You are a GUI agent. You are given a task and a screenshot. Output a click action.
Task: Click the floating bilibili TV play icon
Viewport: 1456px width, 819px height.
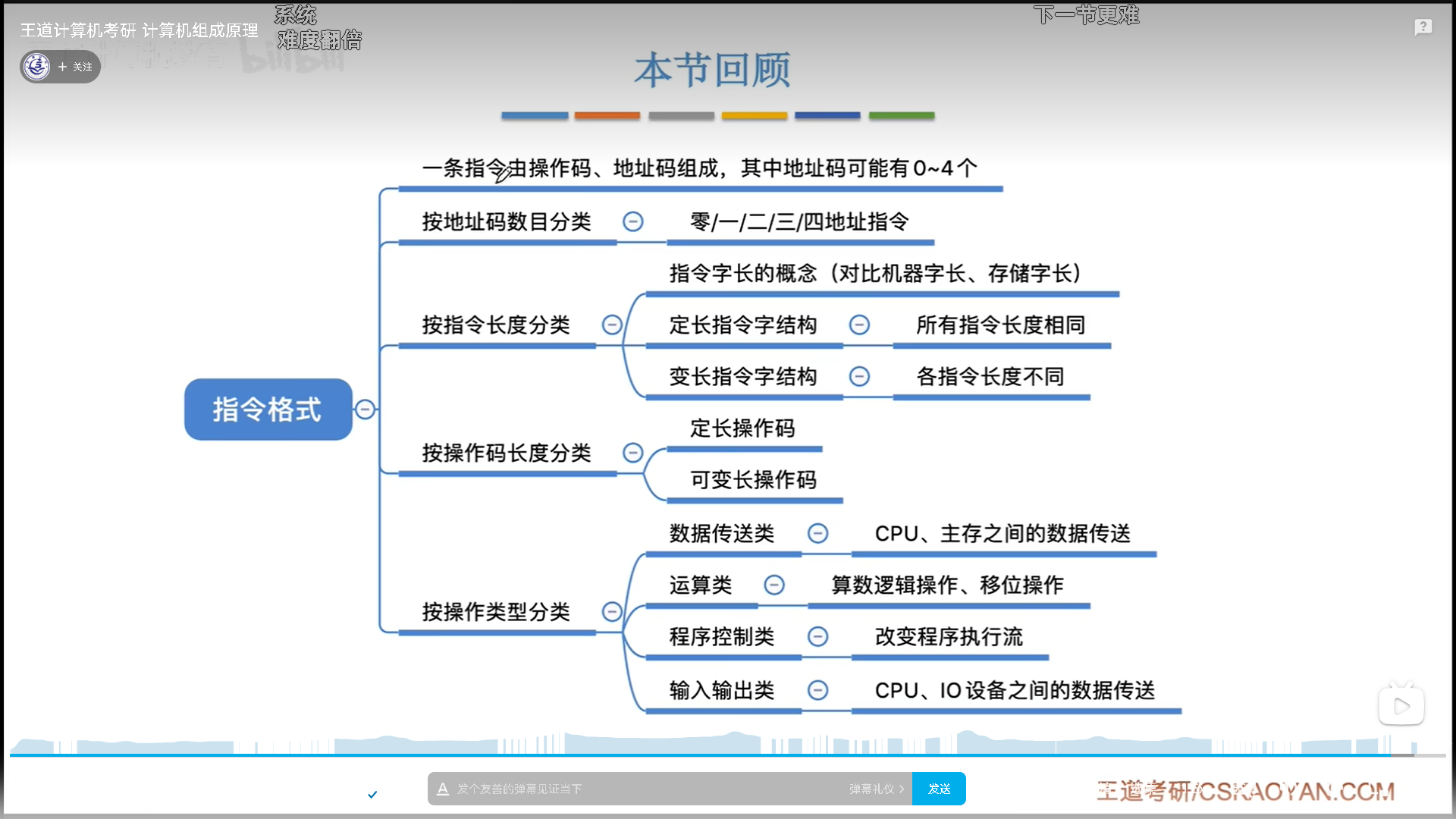(1401, 705)
